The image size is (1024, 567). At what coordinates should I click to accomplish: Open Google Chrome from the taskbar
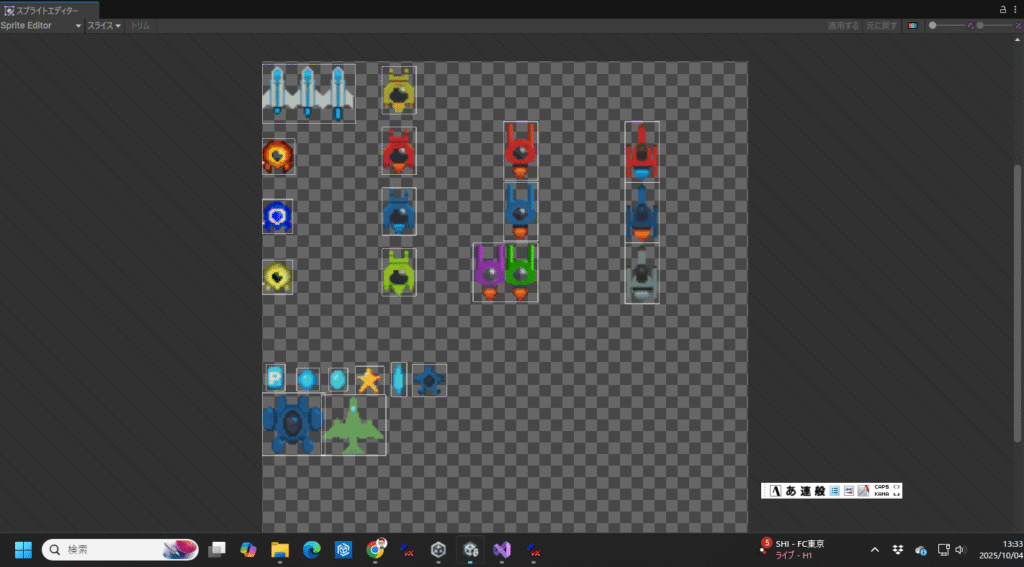376,549
